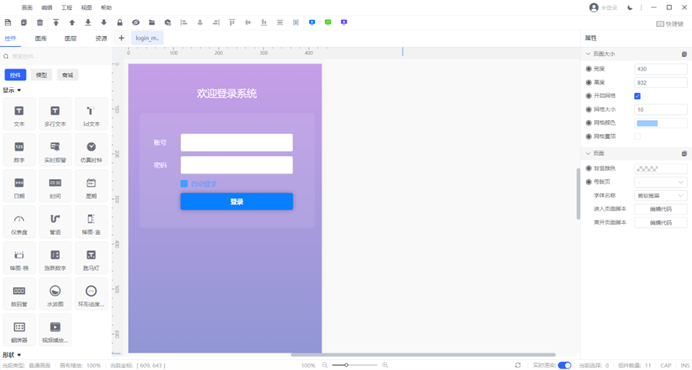Select the 多行文本 widget
This screenshot has height=370, width=692.
[55, 114]
